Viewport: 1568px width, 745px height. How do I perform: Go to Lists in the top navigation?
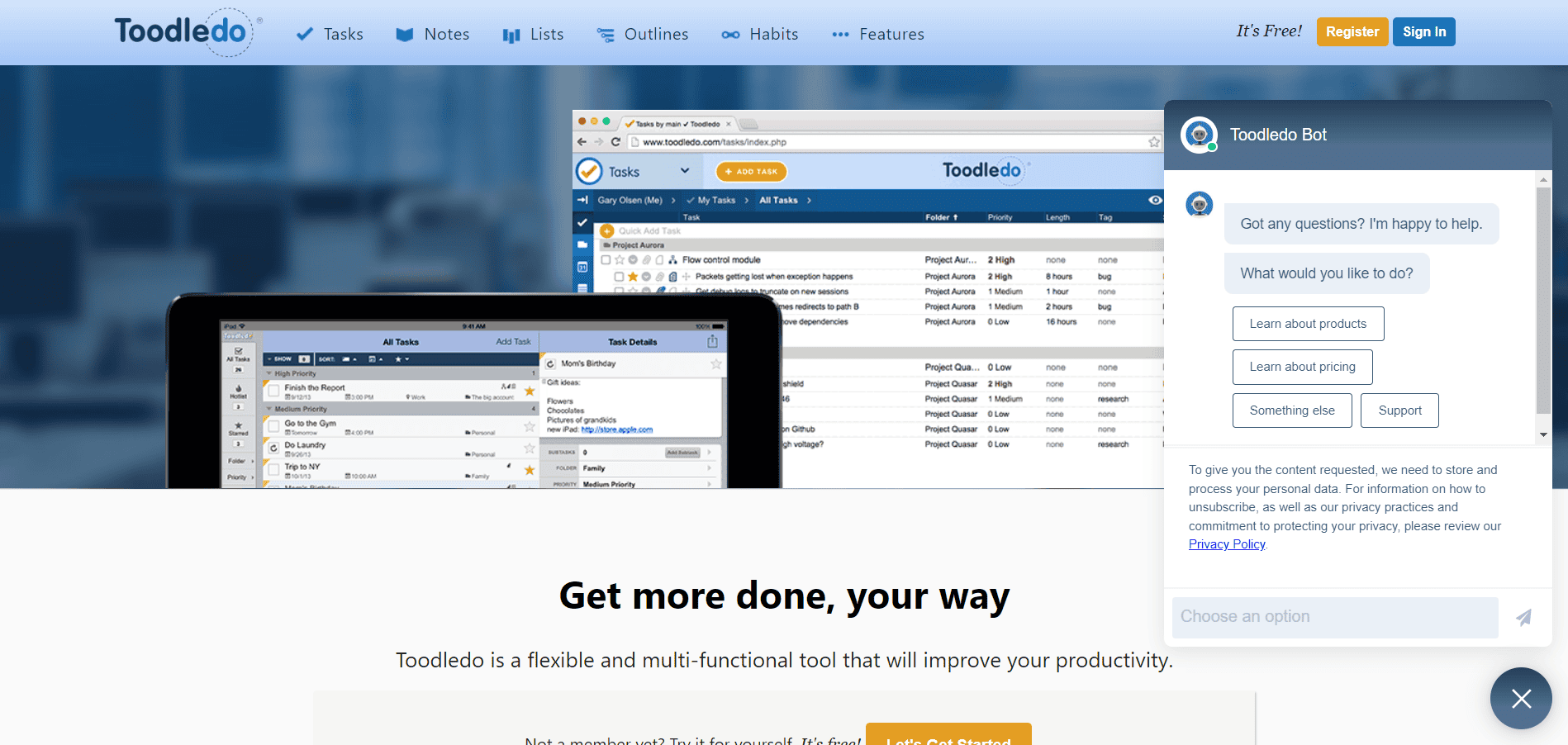(534, 34)
